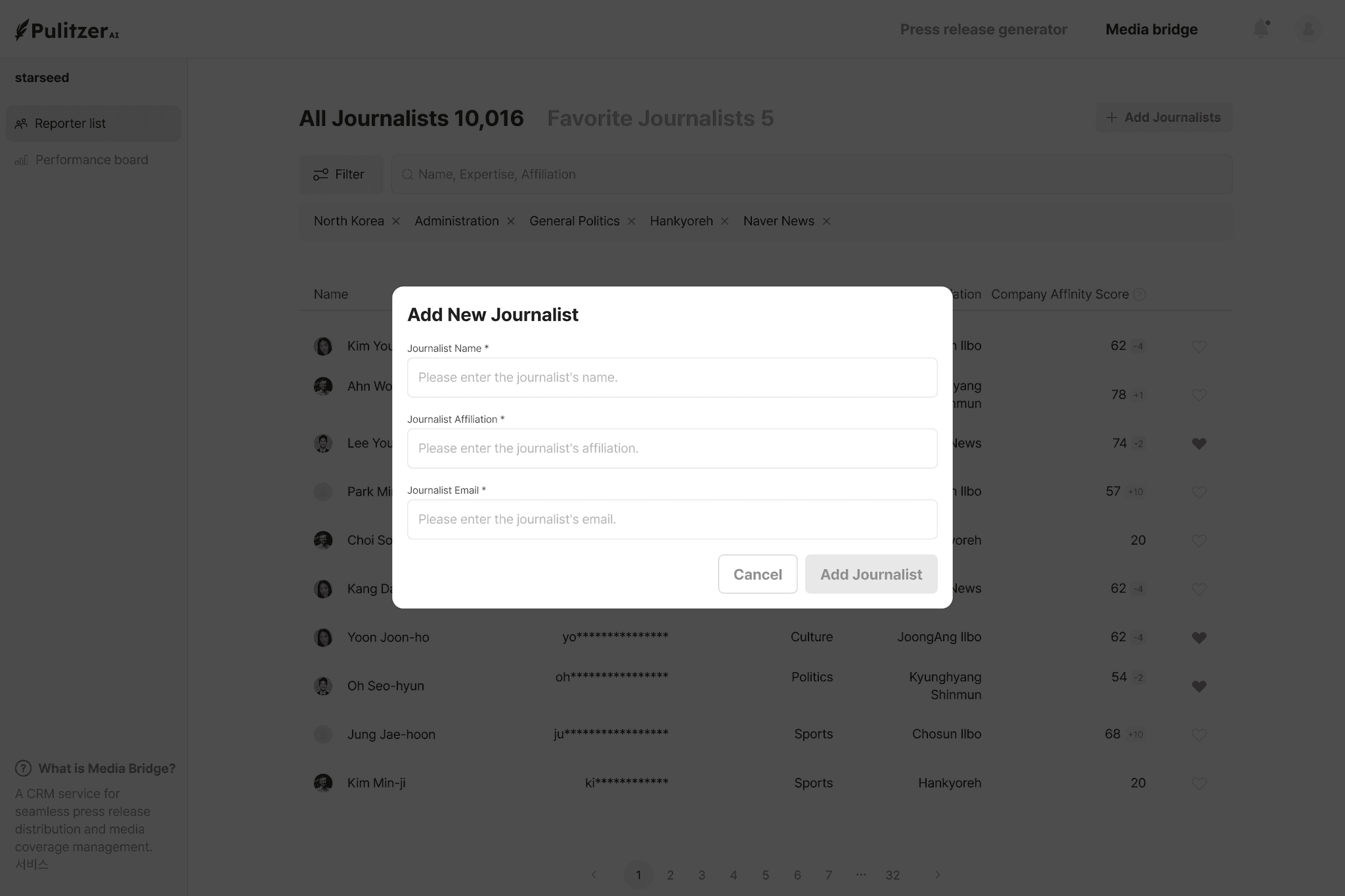The image size is (1345, 896).
Task: Go to next page with right chevron
Action: point(937,875)
